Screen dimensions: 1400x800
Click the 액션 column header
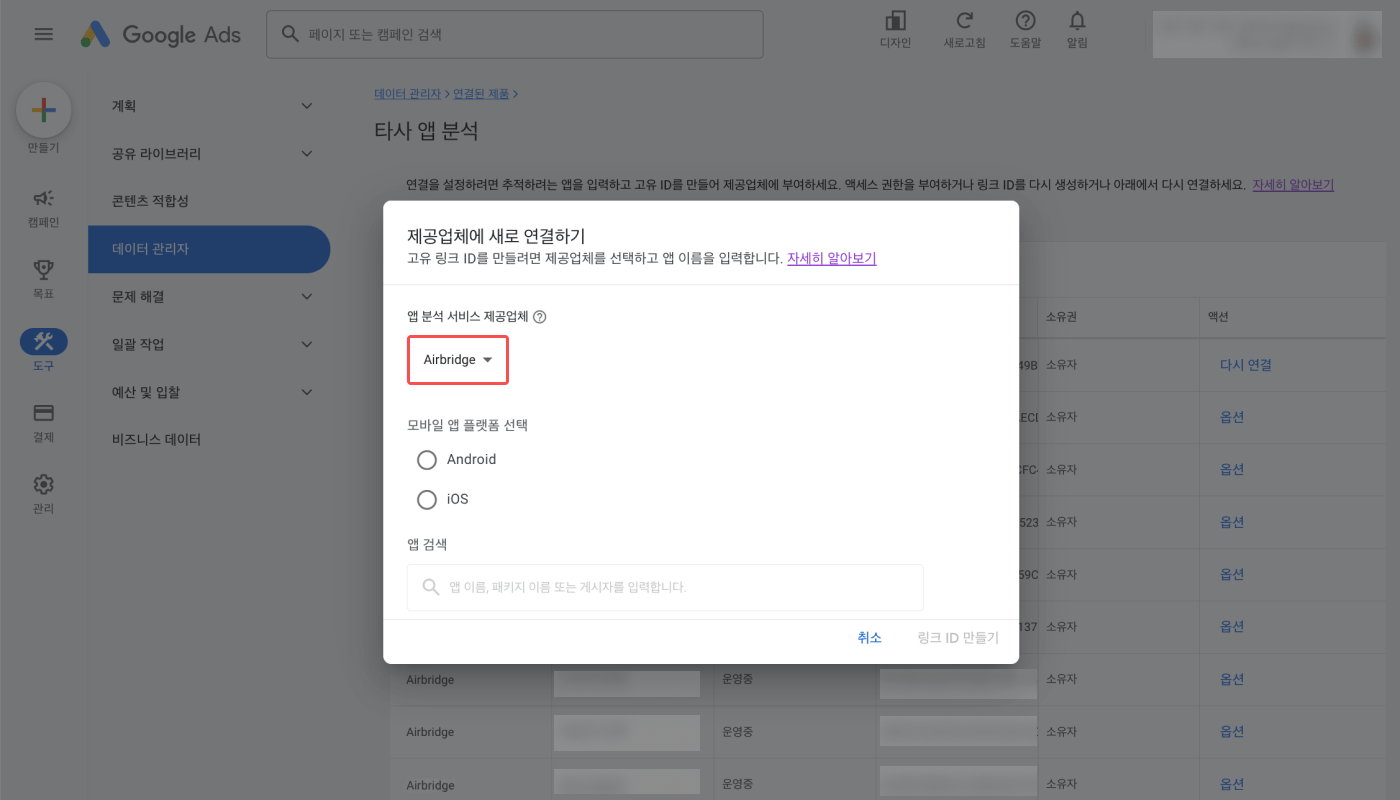1217,317
